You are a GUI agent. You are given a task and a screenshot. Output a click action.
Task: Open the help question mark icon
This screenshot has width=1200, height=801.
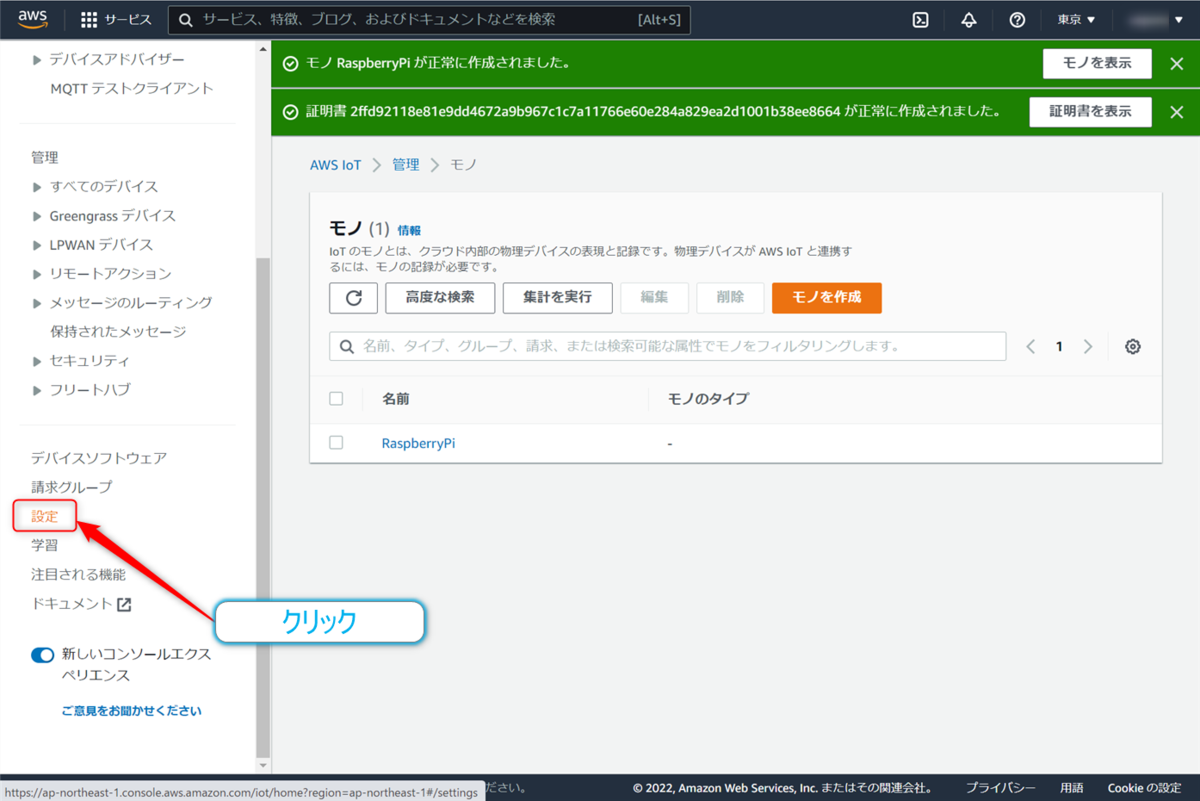[x=1017, y=20]
